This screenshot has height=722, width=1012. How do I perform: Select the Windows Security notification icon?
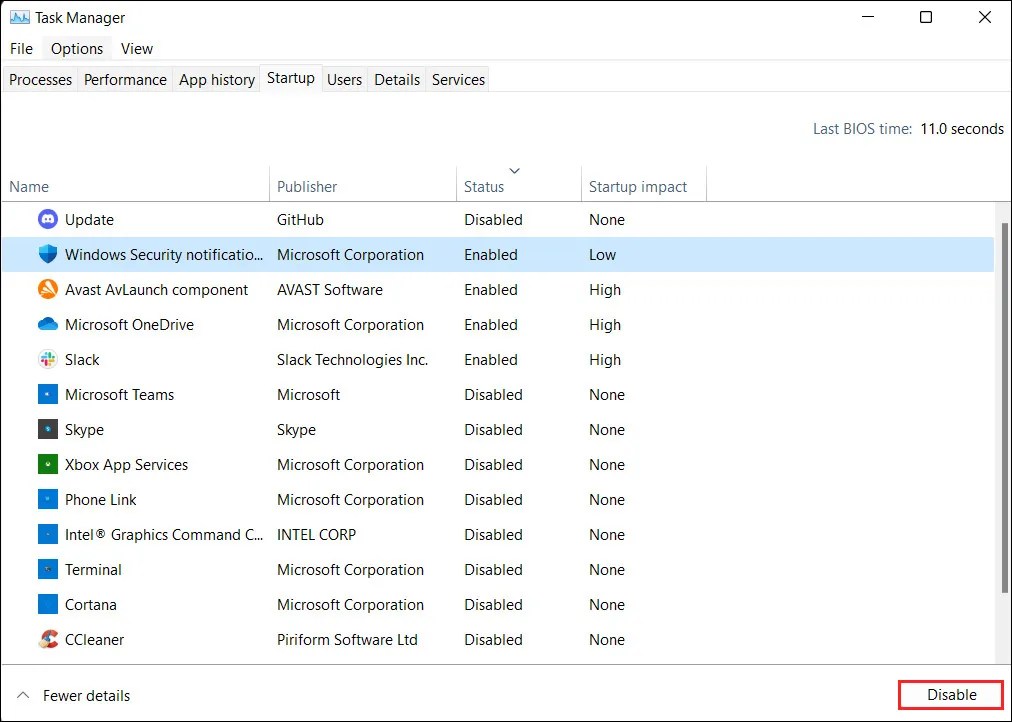(x=47, y=254)
